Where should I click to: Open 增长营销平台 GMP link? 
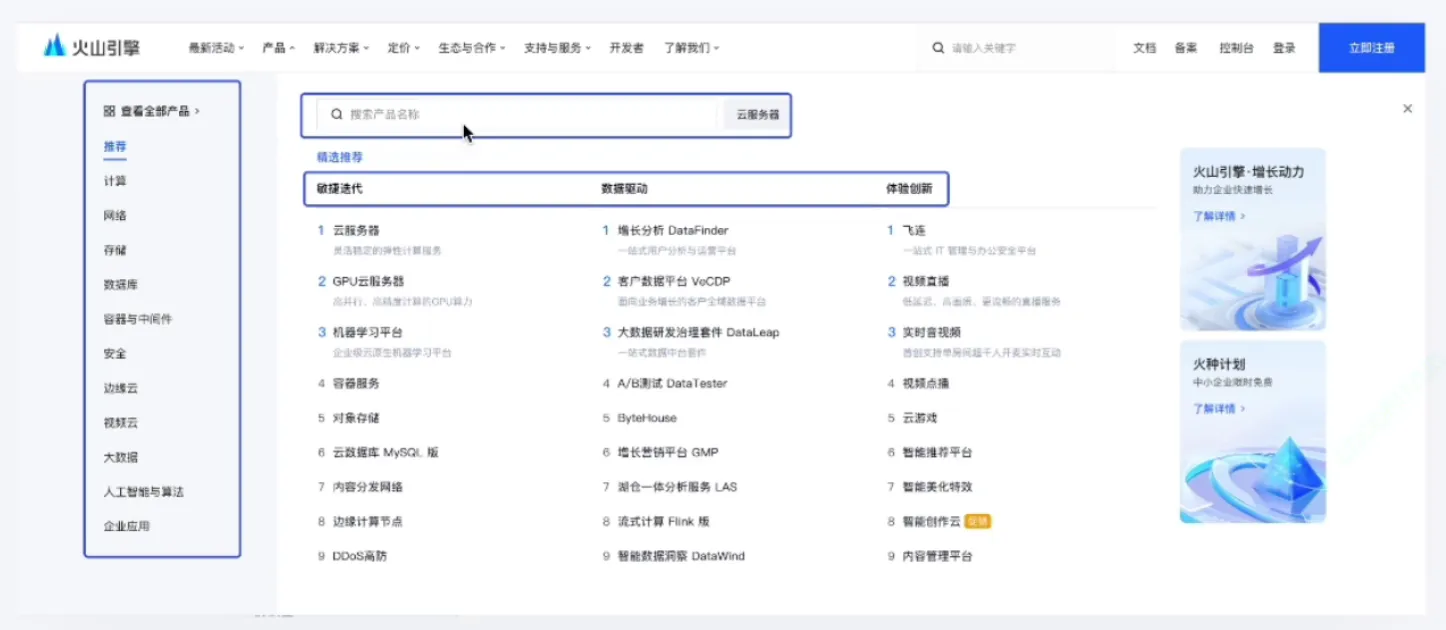click(x=667, y=452)
